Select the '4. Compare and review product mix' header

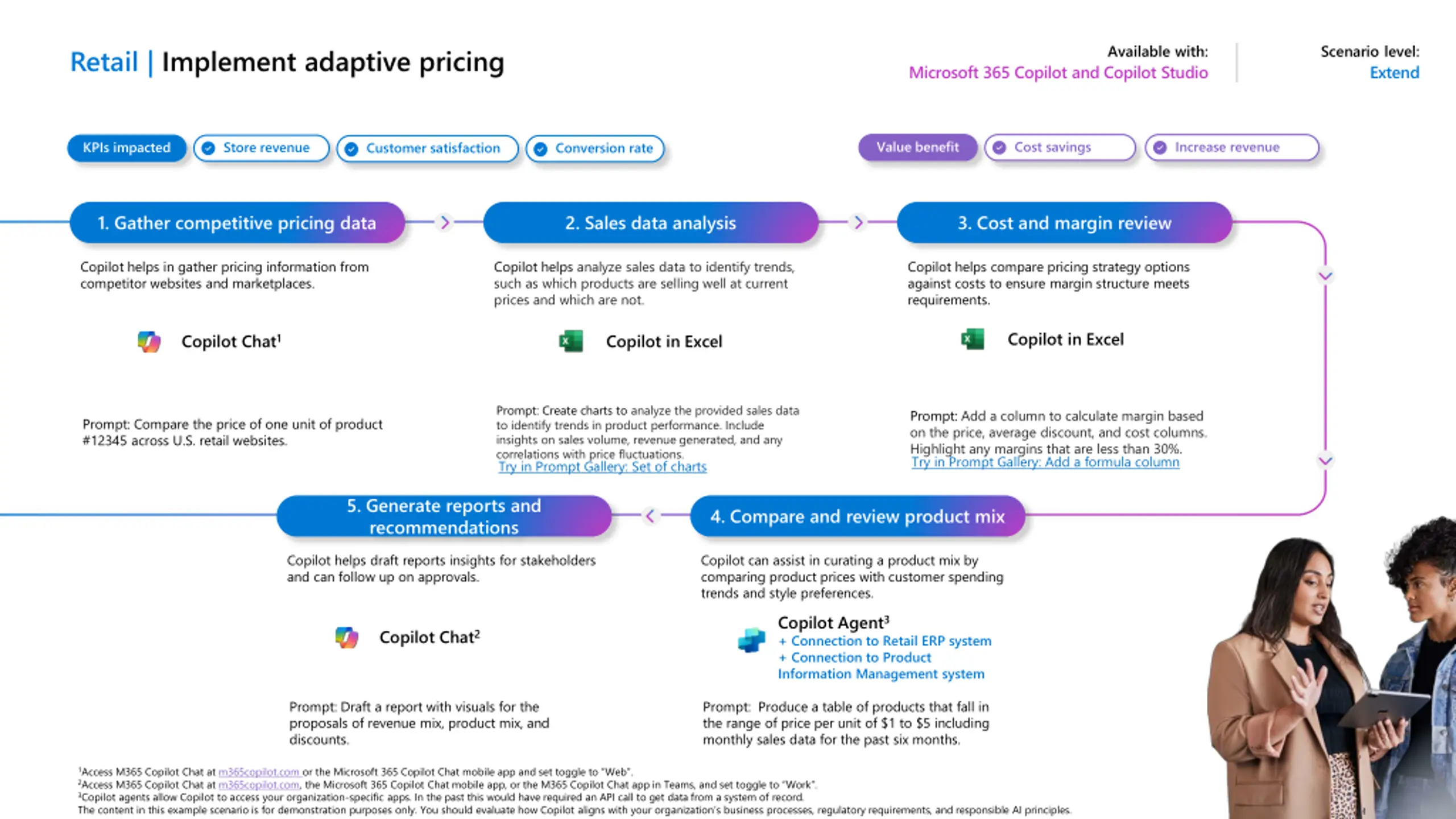[x=858, y=516]
